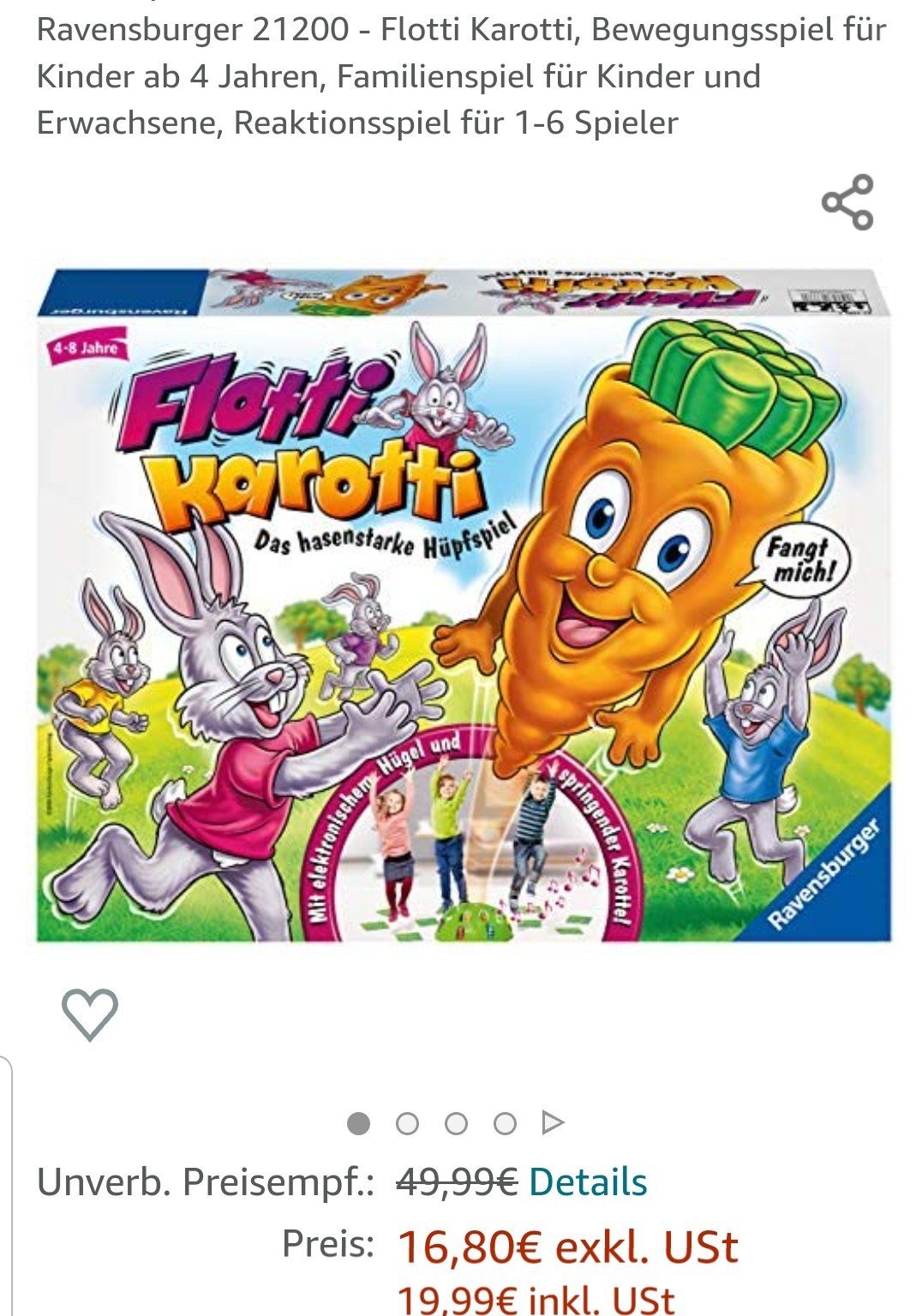Click the 'Preis:' label
Screen dimensions: 922x1316
coord(328,1243)
